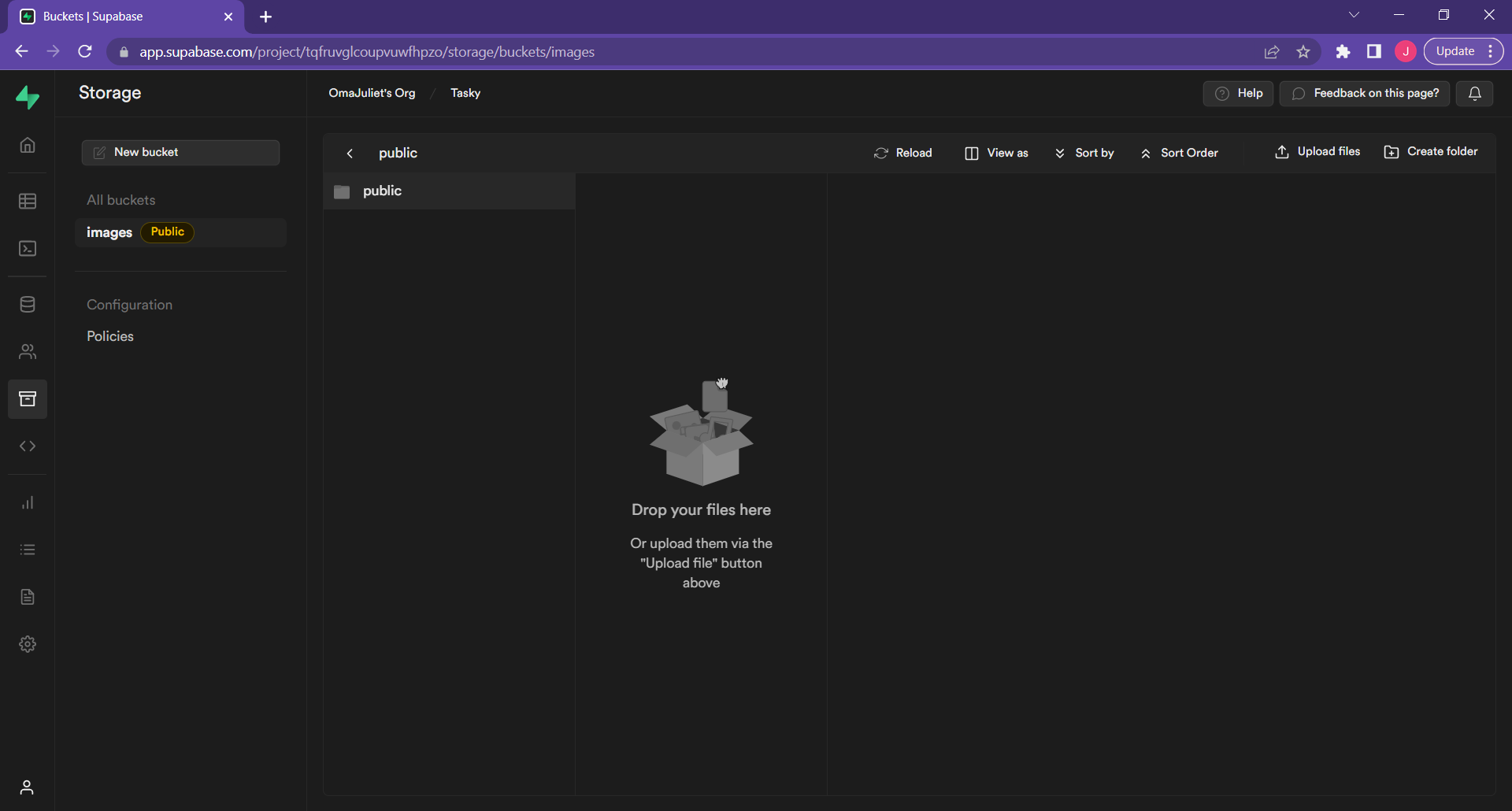Go to project Home icon

tap(28, 145)
